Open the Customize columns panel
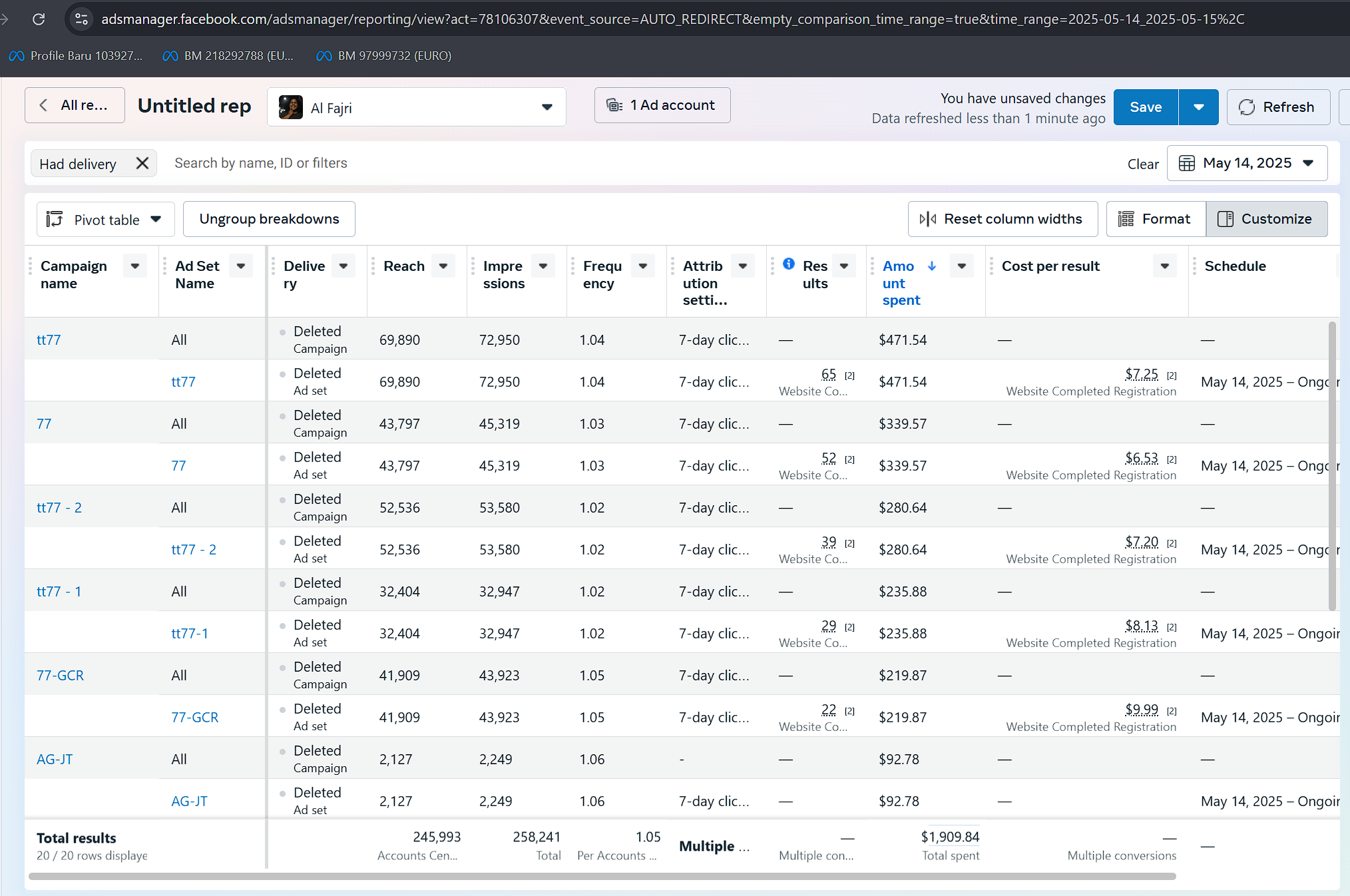Viewport: 1350px width, 896px height. pos(1266,219)
